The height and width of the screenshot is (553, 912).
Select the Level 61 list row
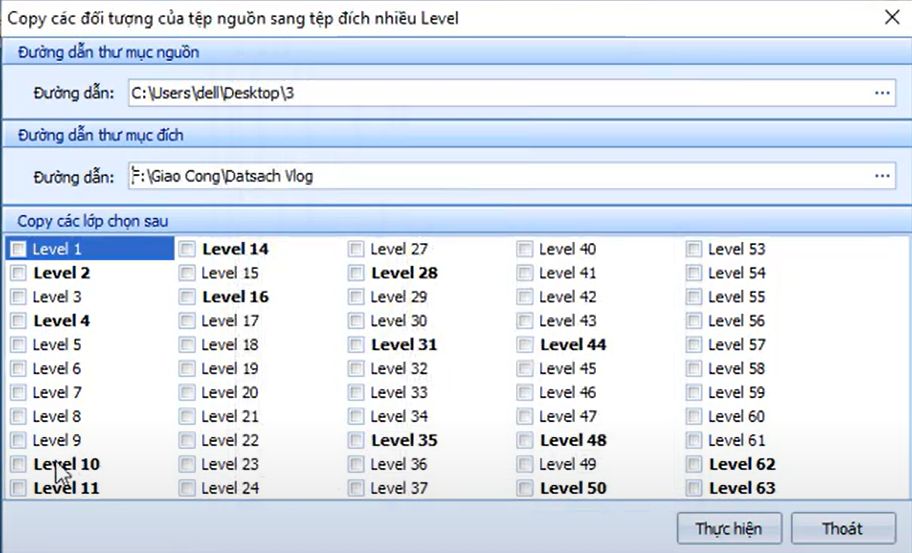pos(765,440)
